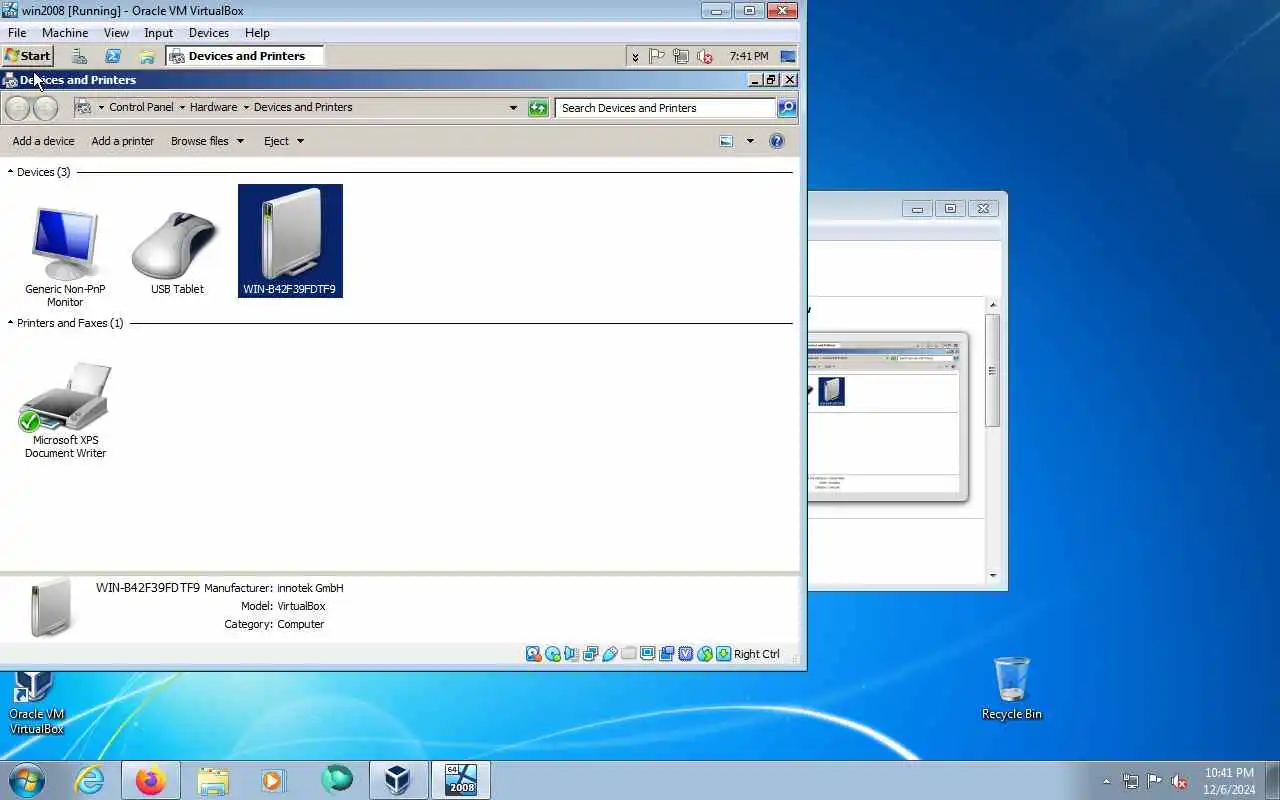Click the Action Center flag in guest tray

(657, 56)
